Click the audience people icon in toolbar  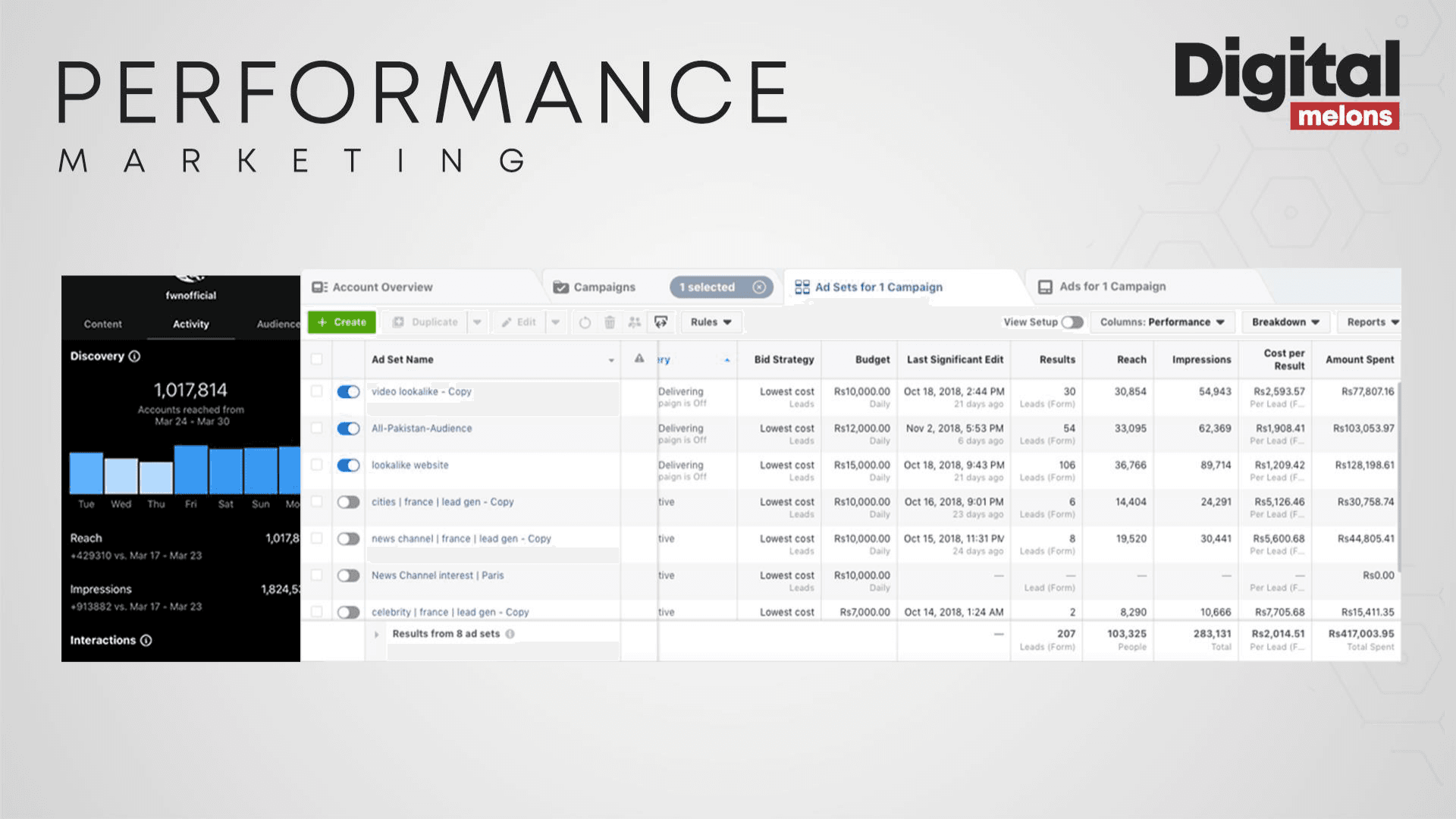tap(635, 322)
